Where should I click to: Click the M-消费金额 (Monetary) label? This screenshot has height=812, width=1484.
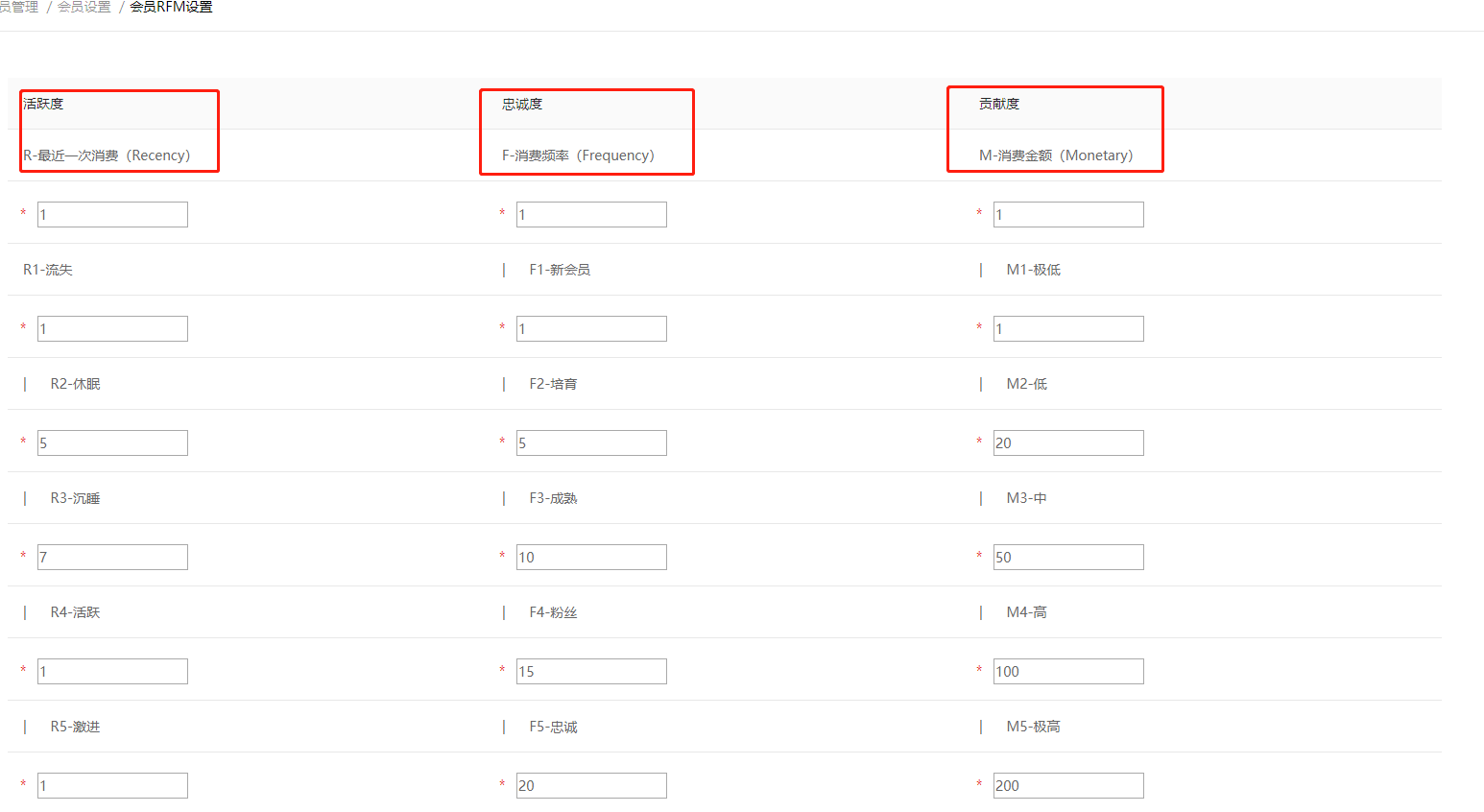click(x=1056, y=155)
